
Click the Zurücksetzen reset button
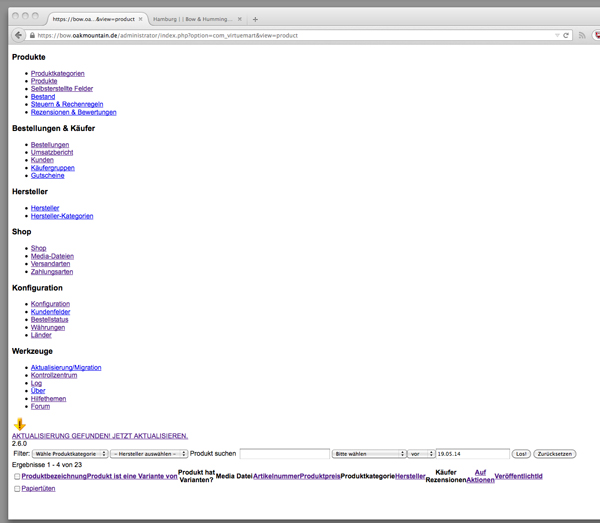point(555,453)
